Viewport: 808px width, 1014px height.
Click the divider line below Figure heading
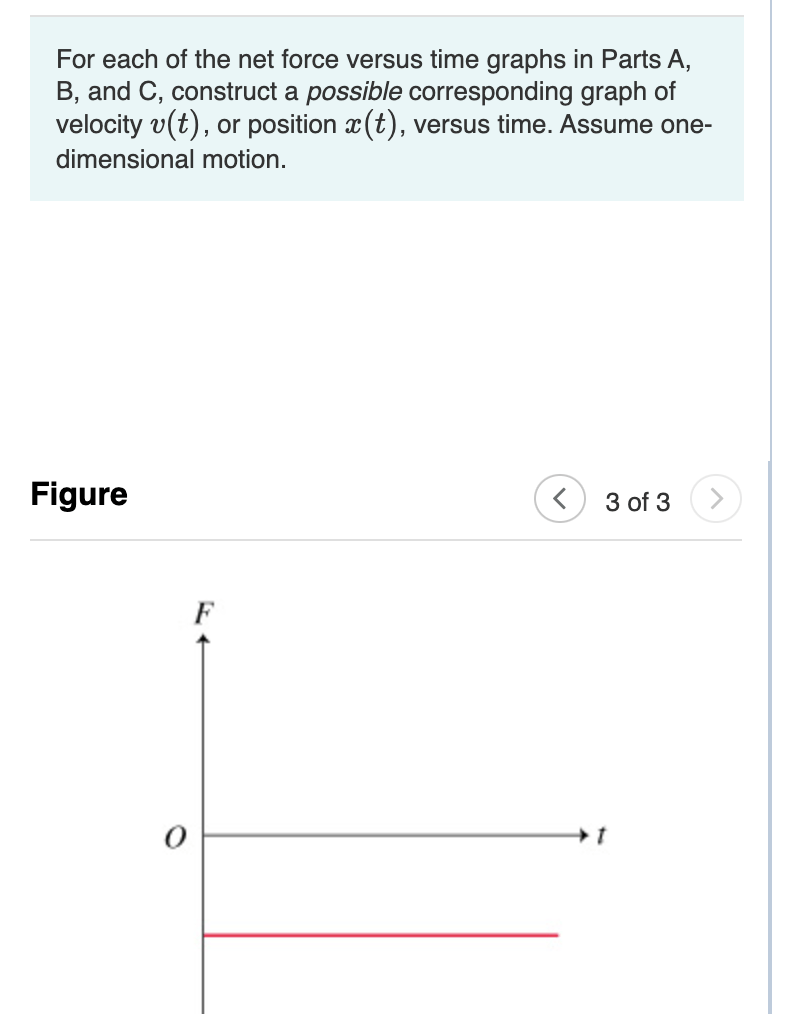(x=386, y=539)
